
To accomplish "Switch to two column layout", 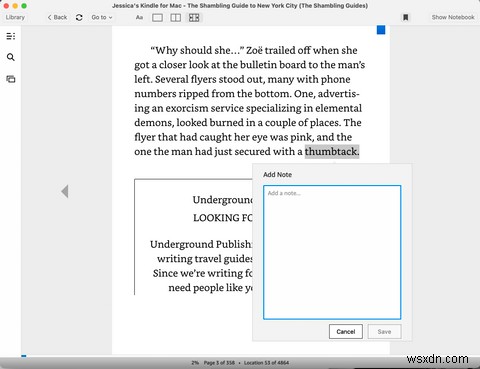I will [176, 18].
